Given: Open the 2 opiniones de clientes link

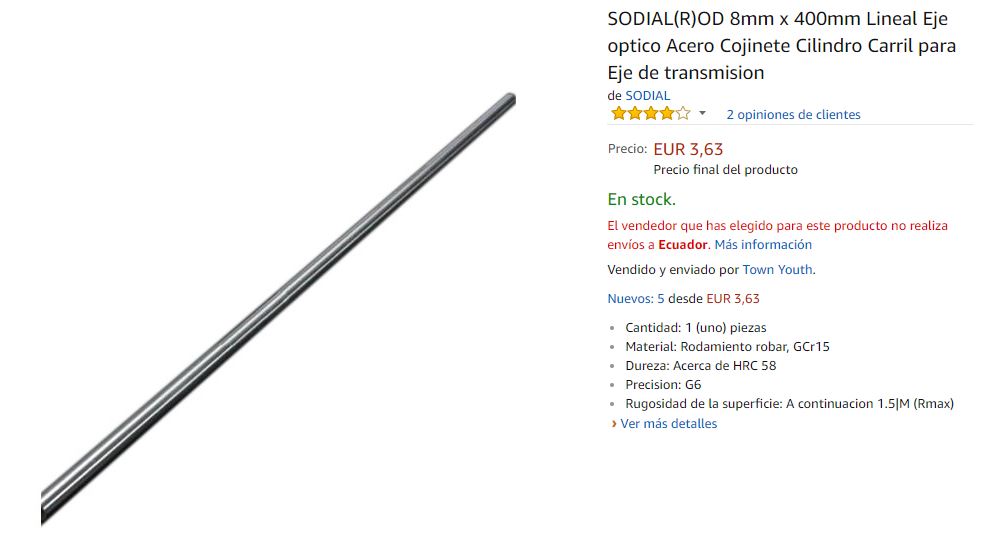Looking at the screenshot, I should (x=793, y=114).
